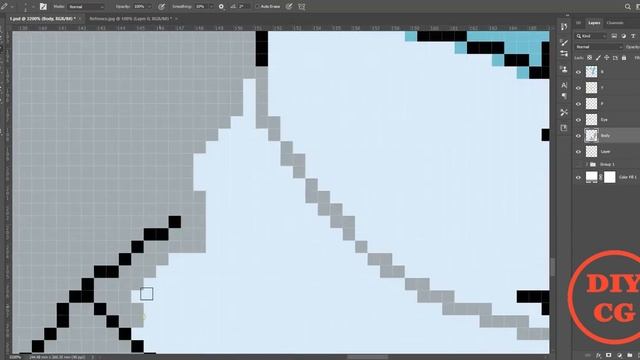This screenshot has width=640, height=360.
Task: Click the Smoothing 10% field
Action: click(x=200, y=7)
